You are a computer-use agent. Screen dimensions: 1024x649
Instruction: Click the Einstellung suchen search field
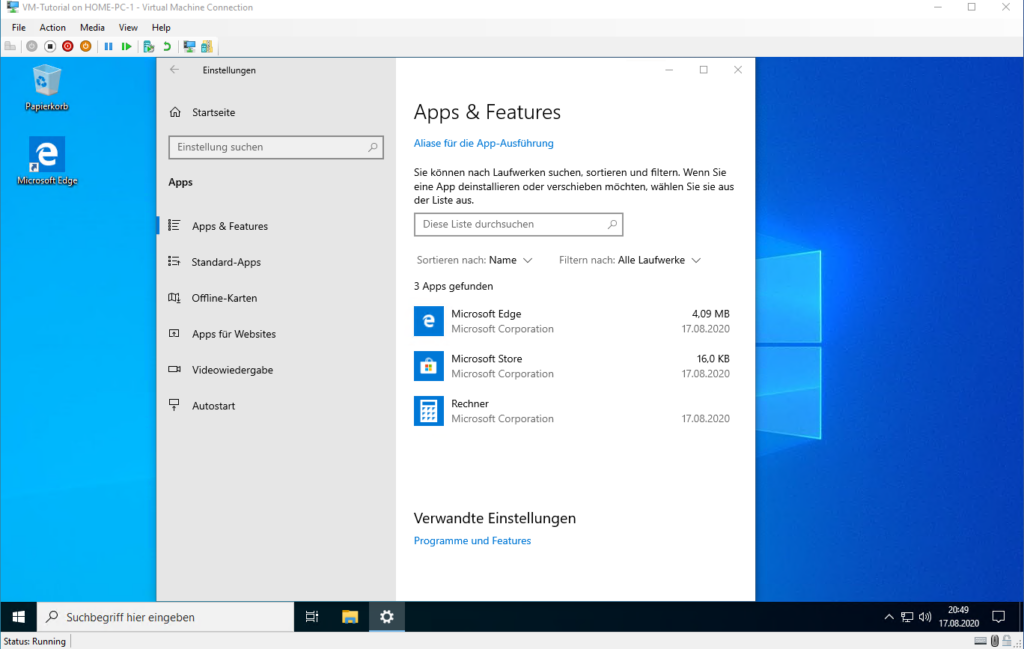276,148
